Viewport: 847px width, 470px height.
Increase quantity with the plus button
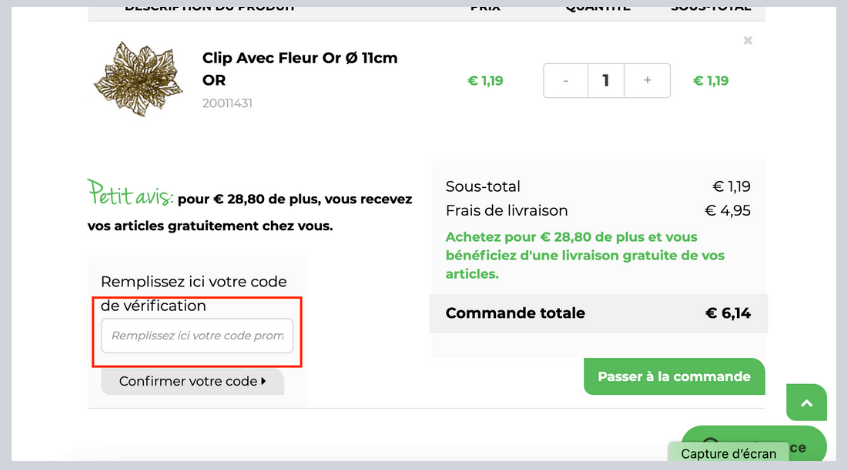[648, 81]
